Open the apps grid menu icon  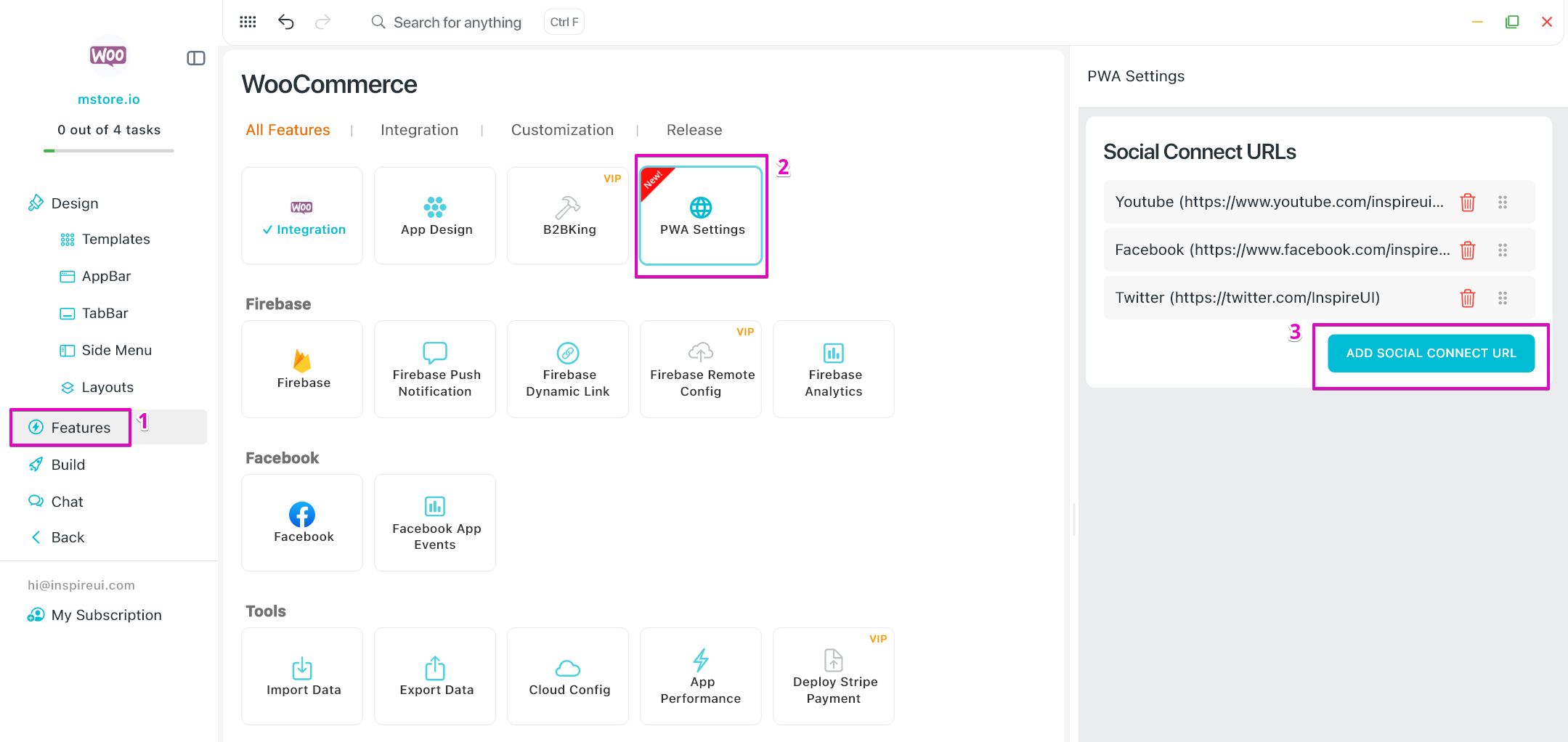click(x=248, y=22)
